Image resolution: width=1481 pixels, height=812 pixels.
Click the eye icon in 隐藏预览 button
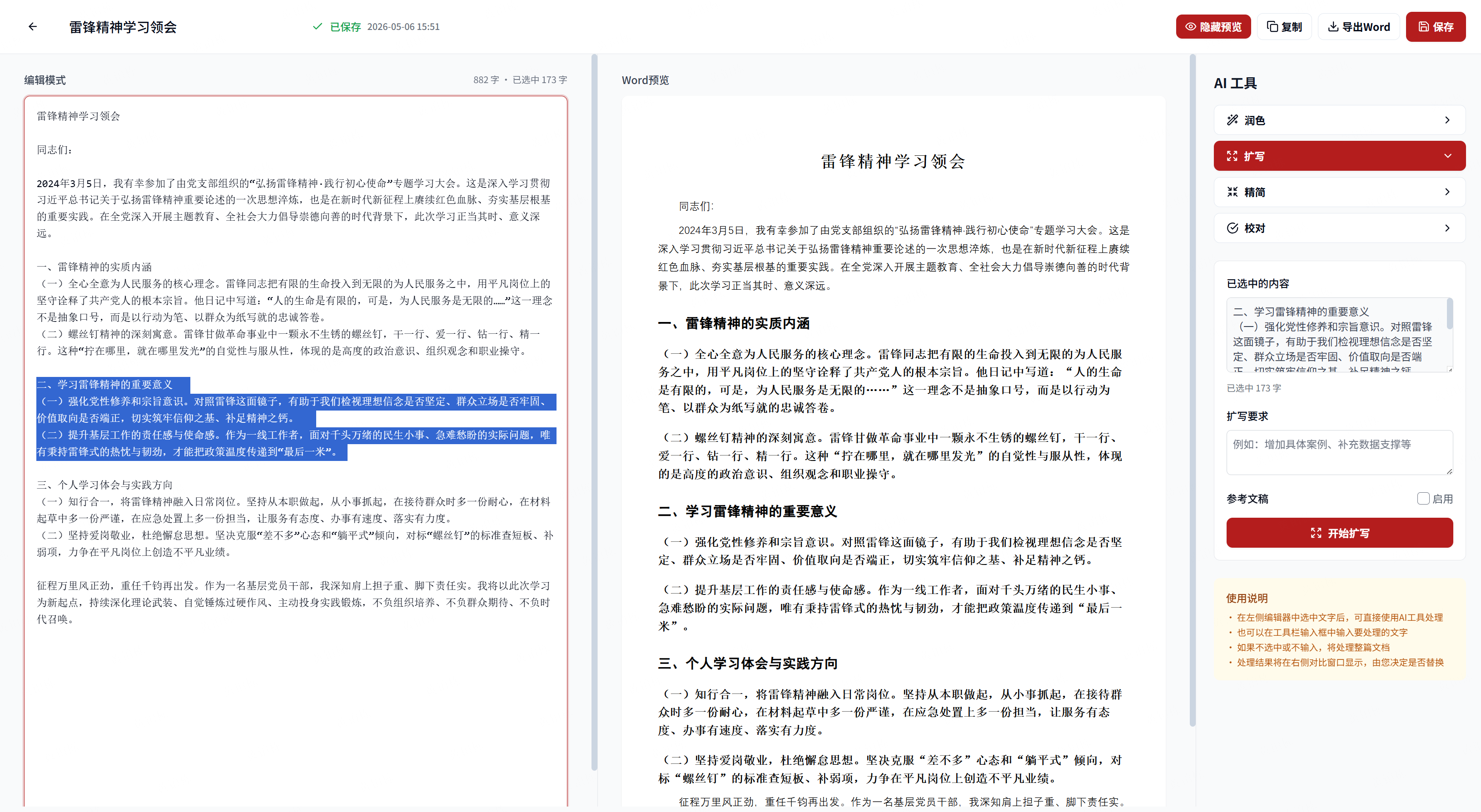tap(1191, 27)
